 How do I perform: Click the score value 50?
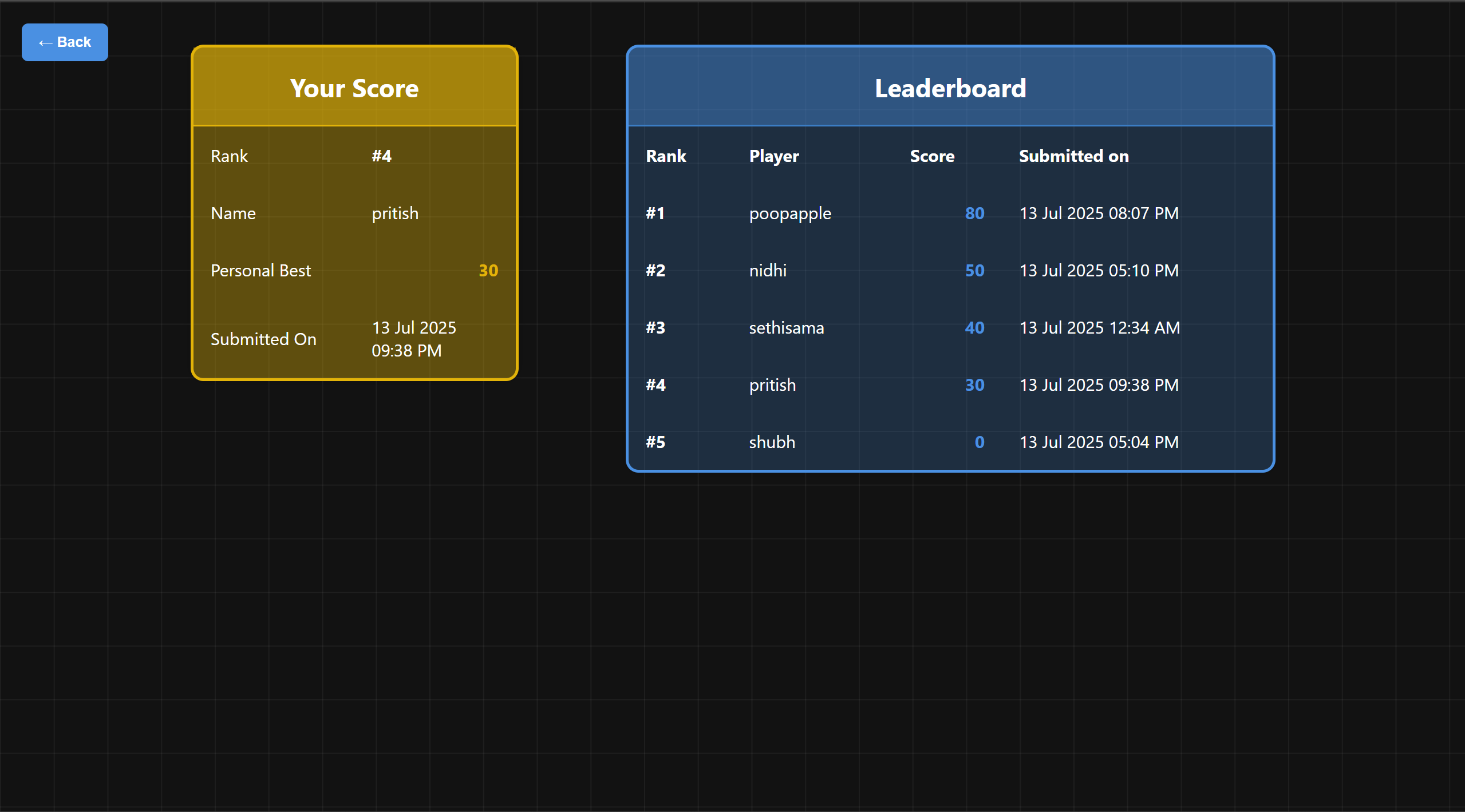[x=974, y=271]
